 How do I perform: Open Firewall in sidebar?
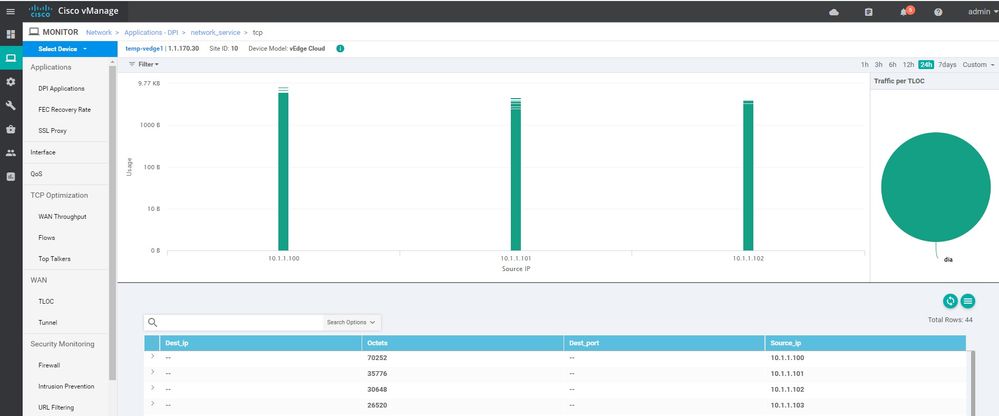pyautogui.click(x=49, y=365)
